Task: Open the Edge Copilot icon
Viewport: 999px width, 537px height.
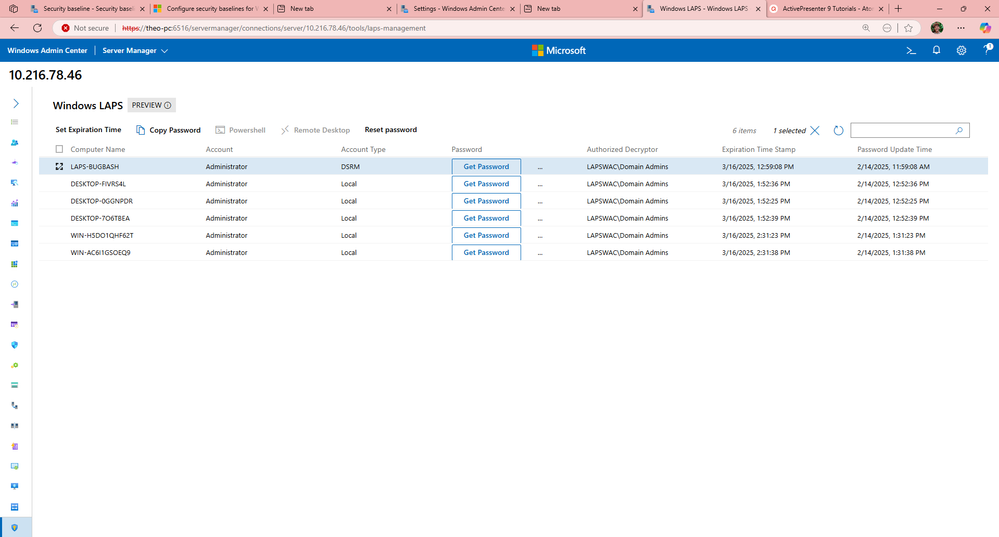Action: [985, 28]
